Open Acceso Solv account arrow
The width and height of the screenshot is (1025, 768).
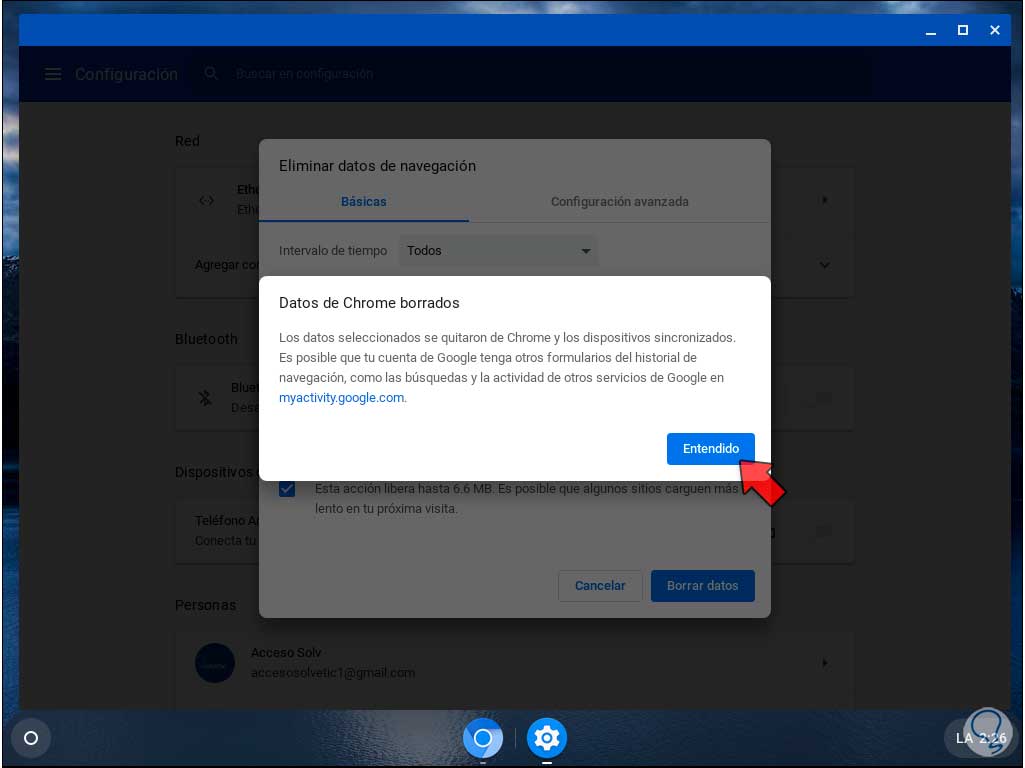825,663
